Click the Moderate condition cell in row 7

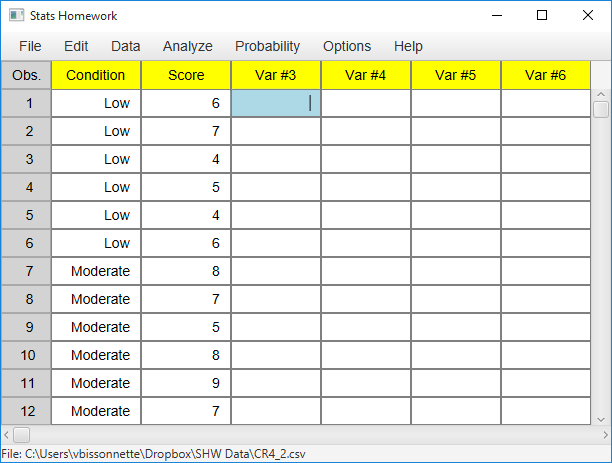(x=96, y=271)
